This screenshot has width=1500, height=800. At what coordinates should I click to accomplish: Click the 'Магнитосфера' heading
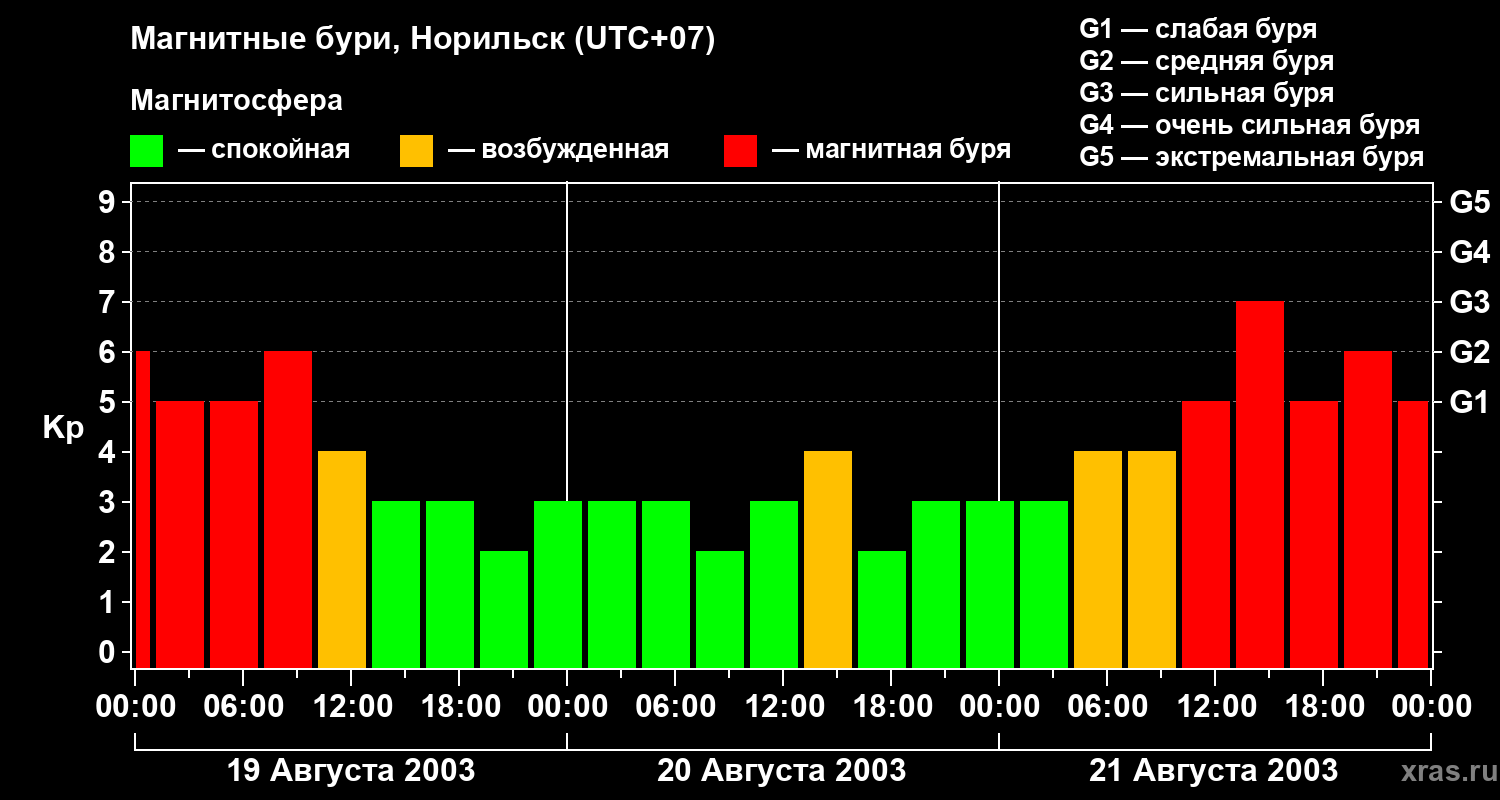(236, 101)
